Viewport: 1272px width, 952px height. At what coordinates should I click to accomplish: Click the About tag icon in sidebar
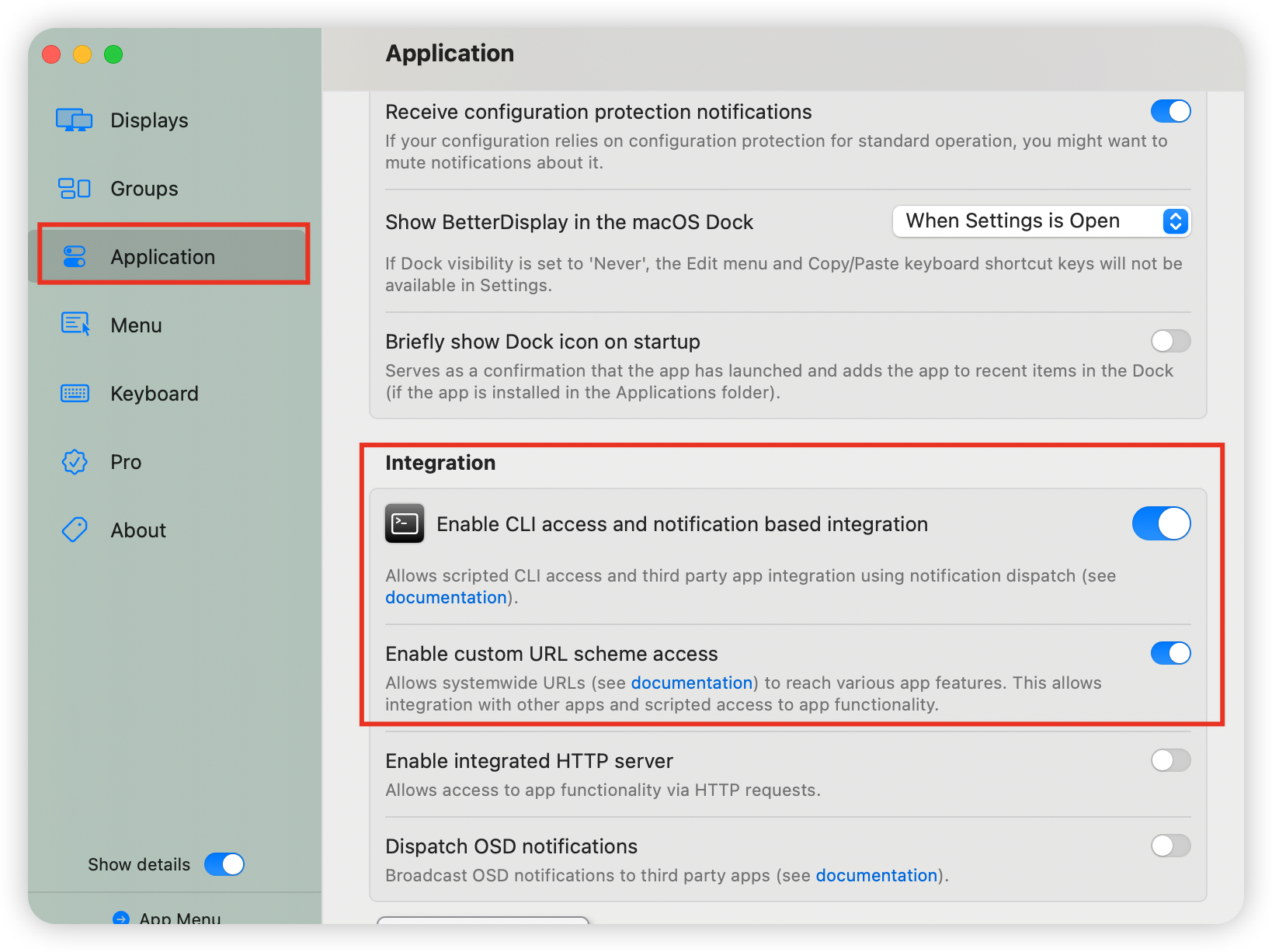click(75, 530)
